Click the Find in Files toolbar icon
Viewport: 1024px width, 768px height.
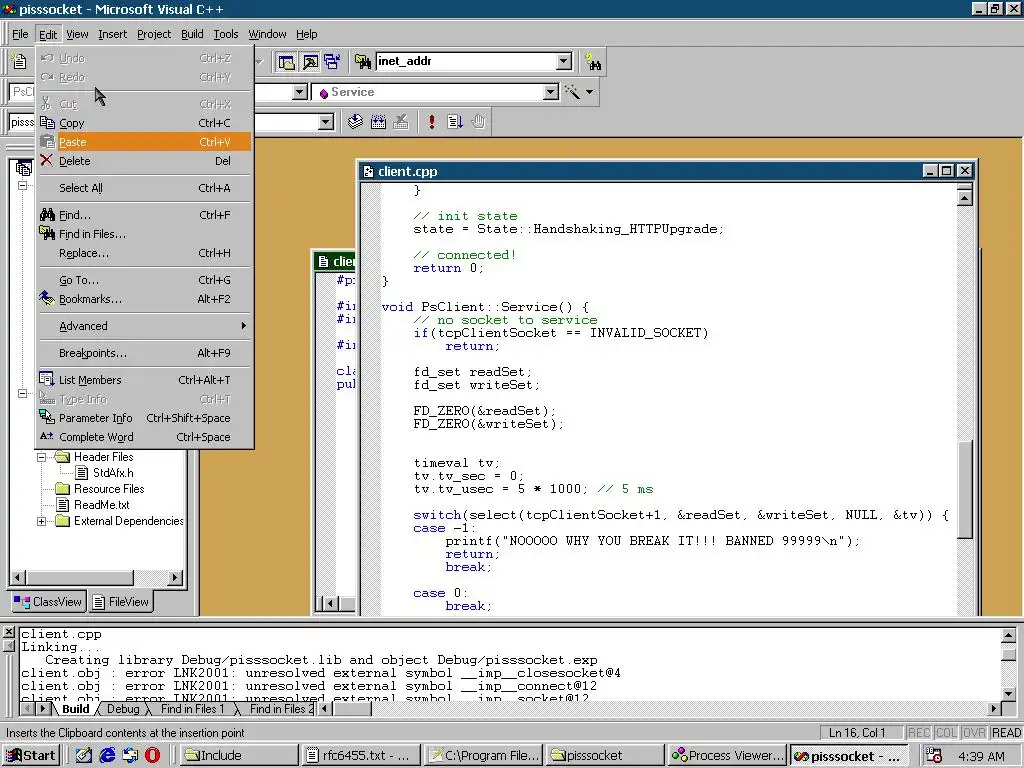coord(362,62)
